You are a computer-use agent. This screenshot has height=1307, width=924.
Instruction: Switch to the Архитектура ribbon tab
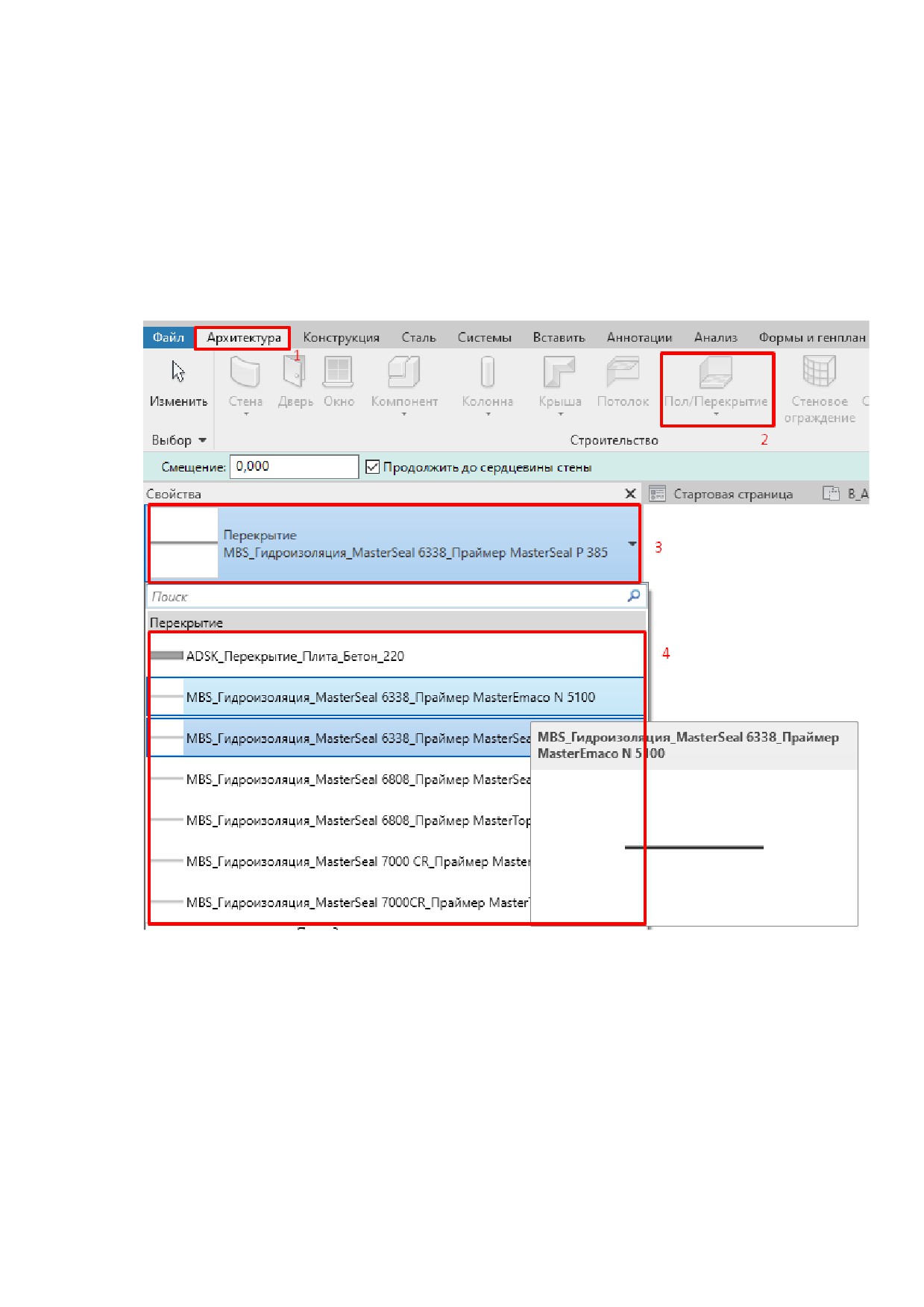coord(244,337)
